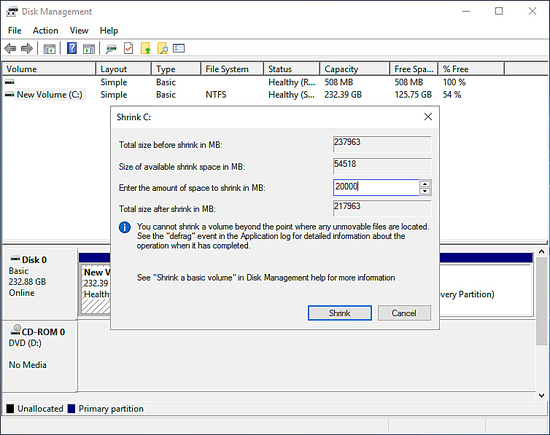Click the folder with green arrow icon
The height and width of the screenshot is (435, 550).
[146, 48]
